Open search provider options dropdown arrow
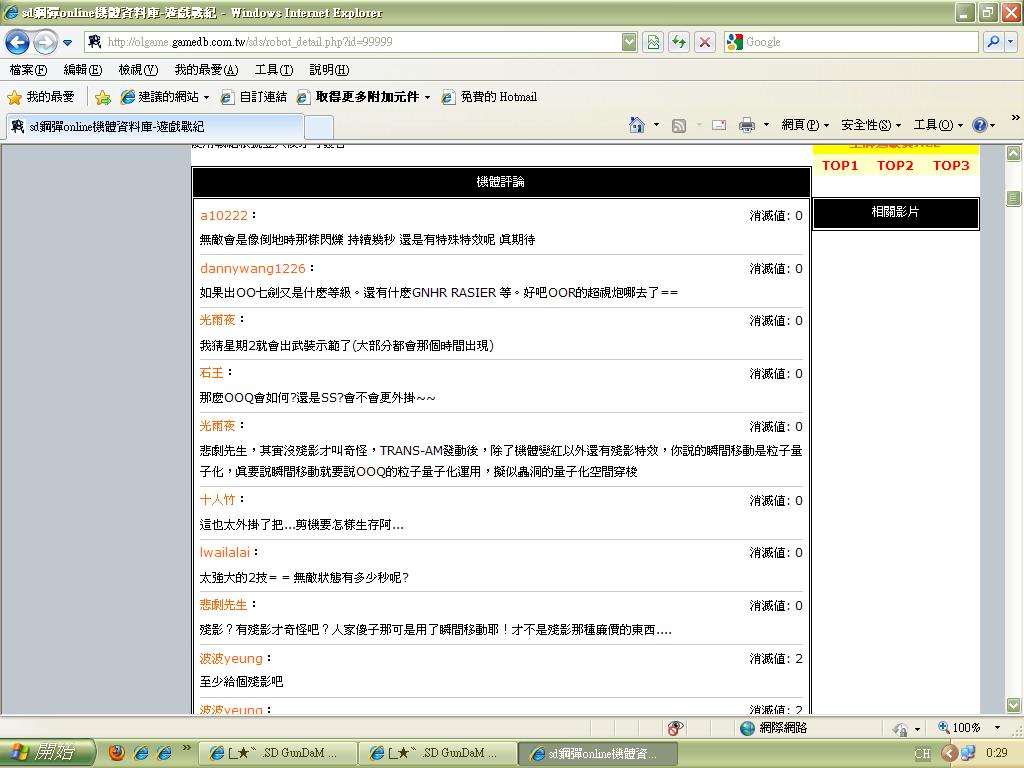The image size is (1024, 768). coord(1010,42)
